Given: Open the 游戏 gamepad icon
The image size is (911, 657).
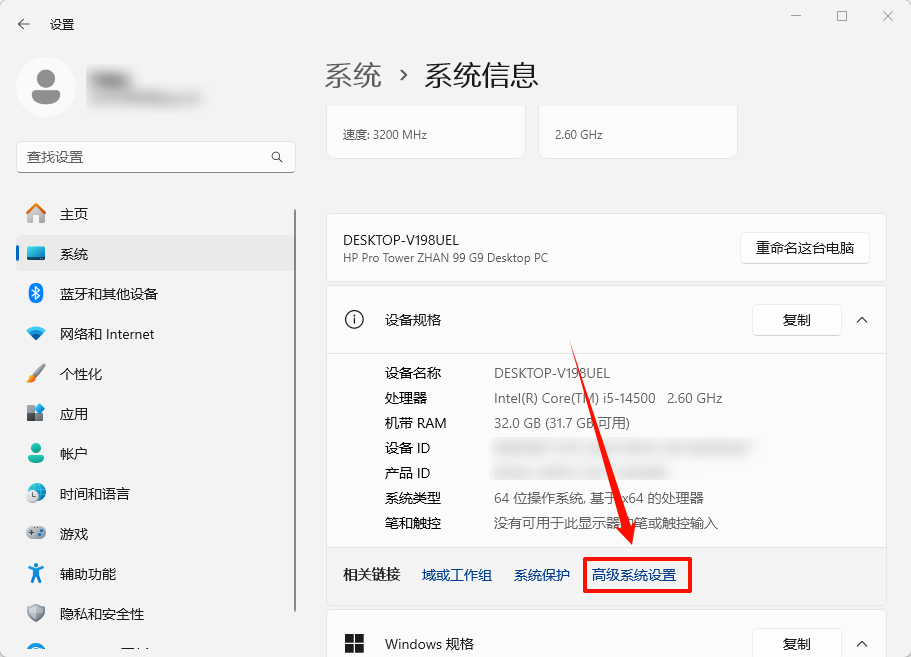Looking at the screenshot, I should (36, 534).
